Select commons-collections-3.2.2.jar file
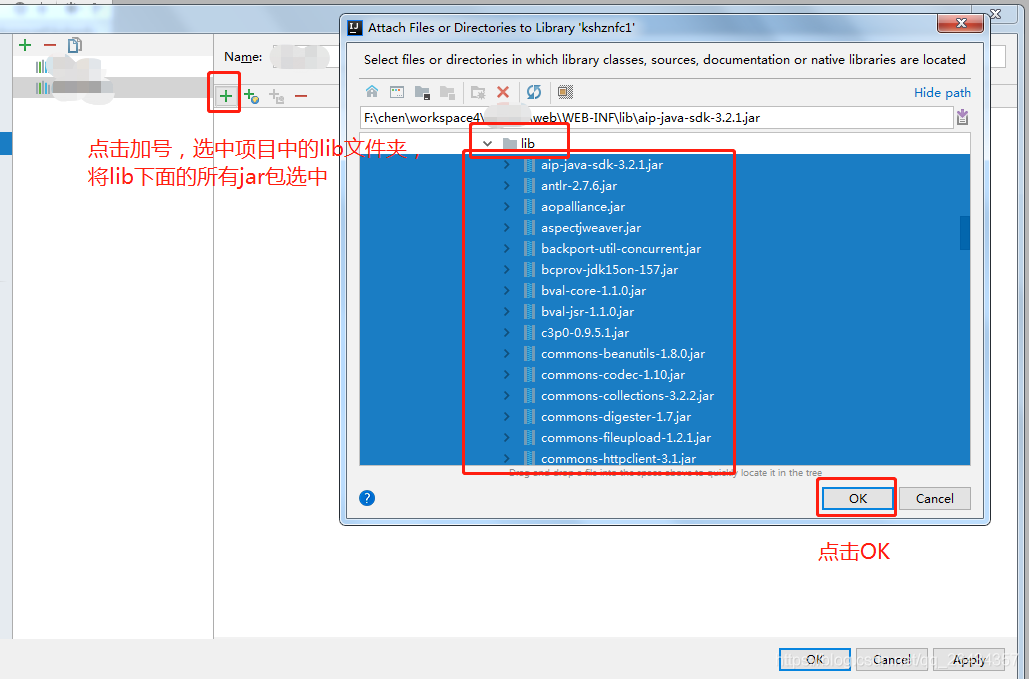Screen dimensions: 1029x679 (x=627, y=396)
